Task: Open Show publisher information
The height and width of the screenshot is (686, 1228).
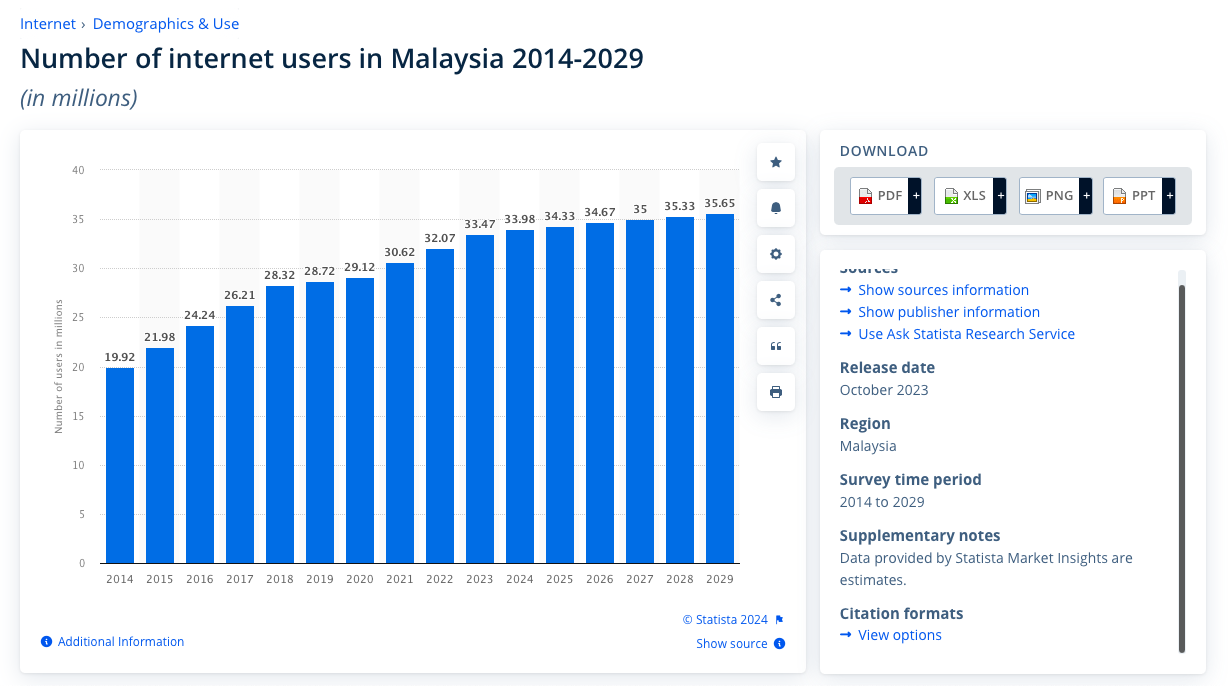Action: [x=948, y=311]
